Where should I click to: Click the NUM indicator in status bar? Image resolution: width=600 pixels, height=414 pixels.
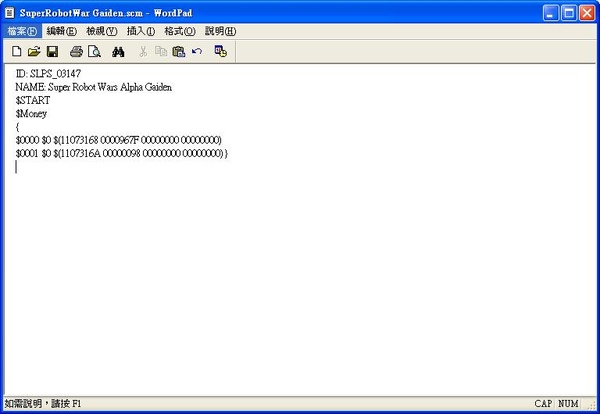(568, 404)
